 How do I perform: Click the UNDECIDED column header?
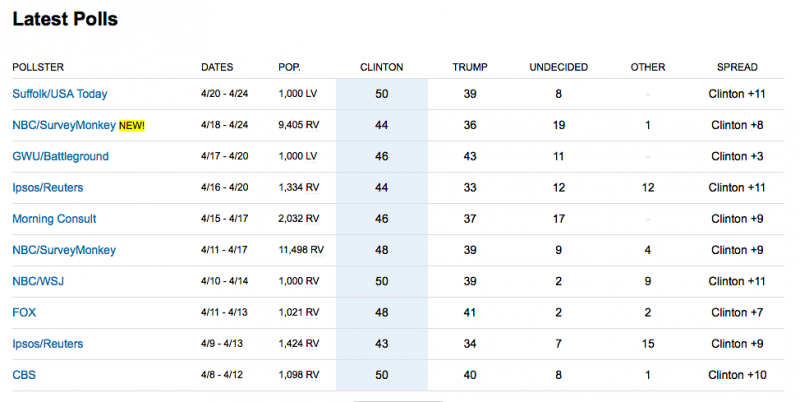tap(558, 67)
